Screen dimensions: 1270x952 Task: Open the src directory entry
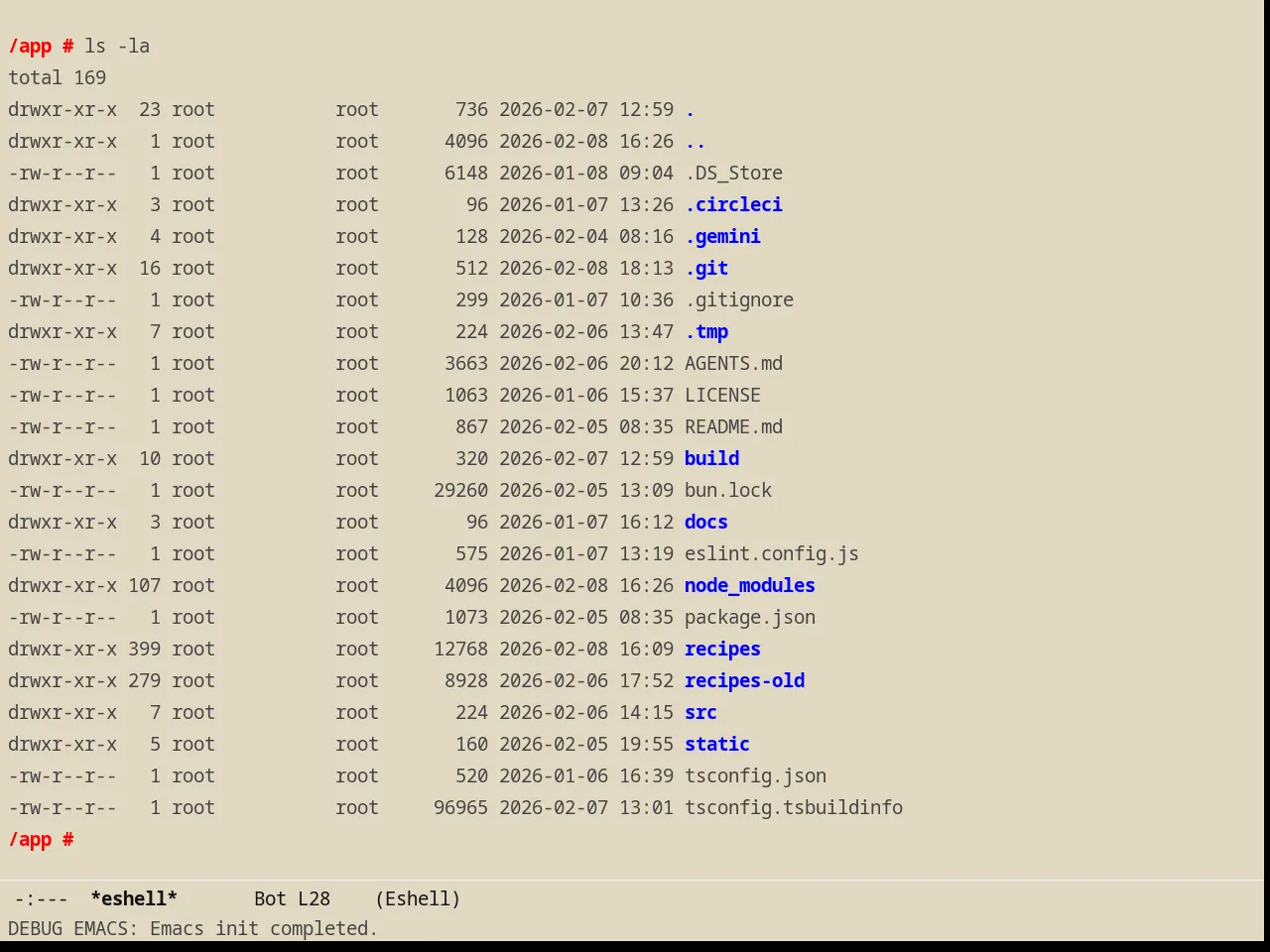tap(700, 712)
